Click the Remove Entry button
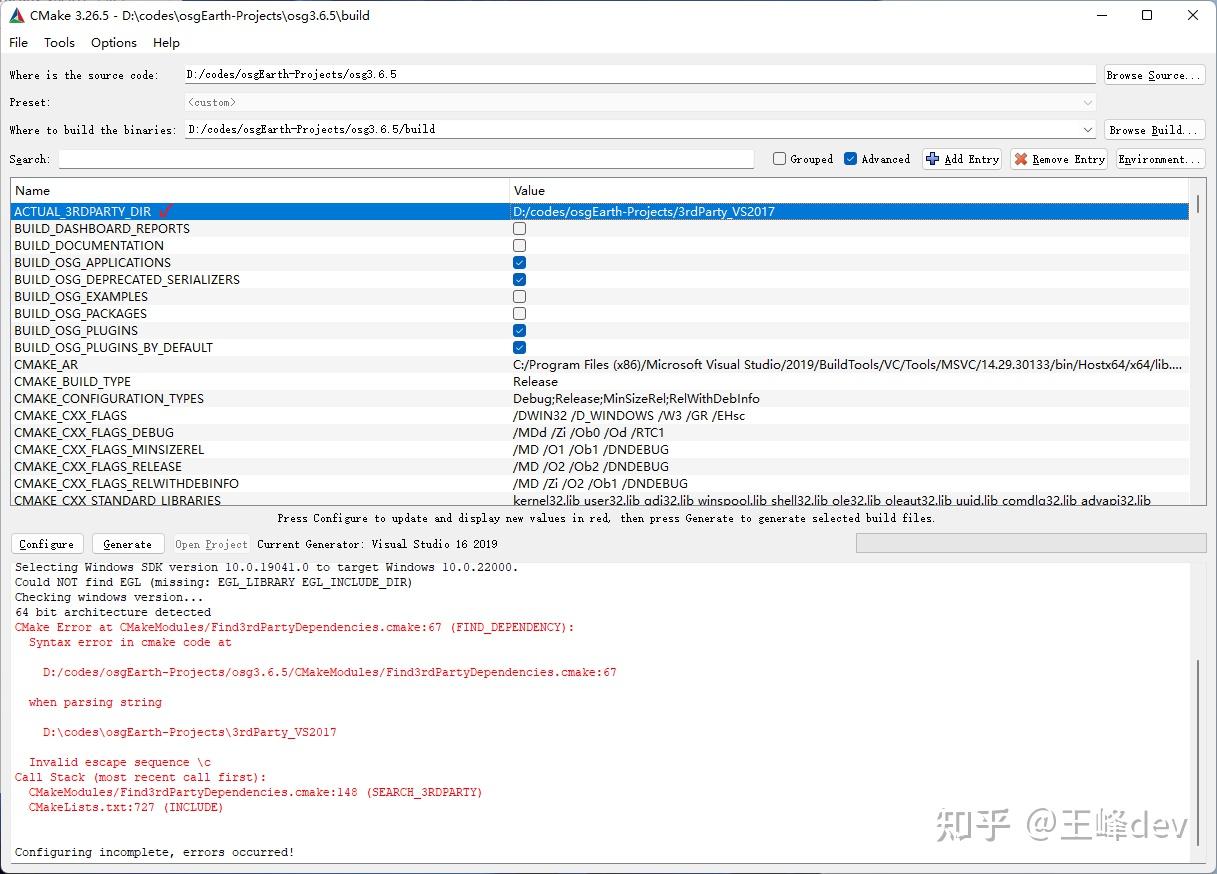This screenshot has width=1217, height=874. point(1059,159)
